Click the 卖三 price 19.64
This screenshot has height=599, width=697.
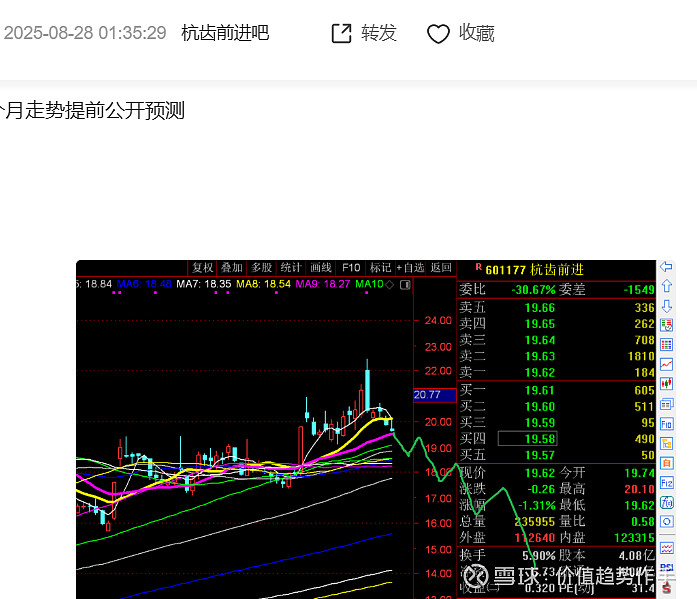pyautogui.click(x=540, y=340)
